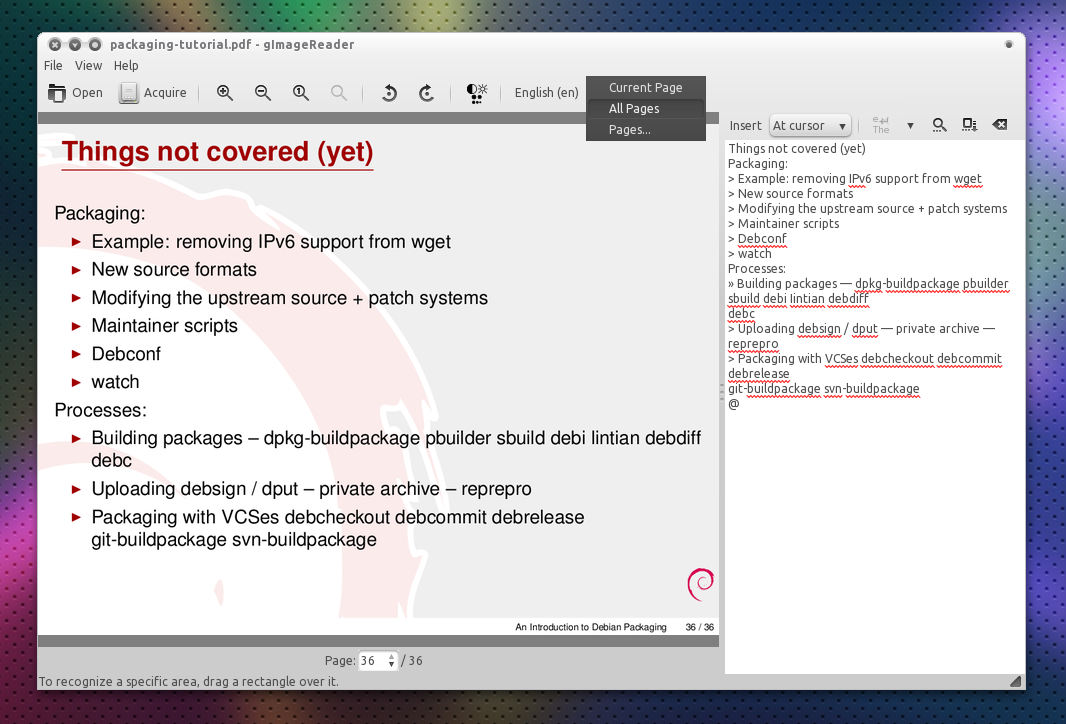The height and width of the screenshot is (724, 1066).
Task: Minimize the gImageReader window
Action: tap(75, 45)
